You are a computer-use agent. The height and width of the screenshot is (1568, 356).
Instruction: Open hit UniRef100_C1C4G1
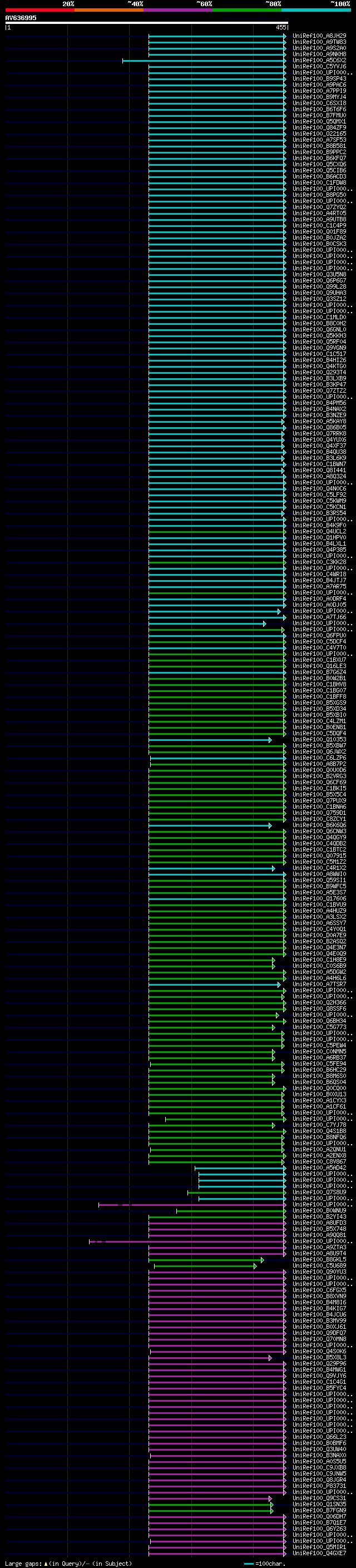coord(319,1382)
